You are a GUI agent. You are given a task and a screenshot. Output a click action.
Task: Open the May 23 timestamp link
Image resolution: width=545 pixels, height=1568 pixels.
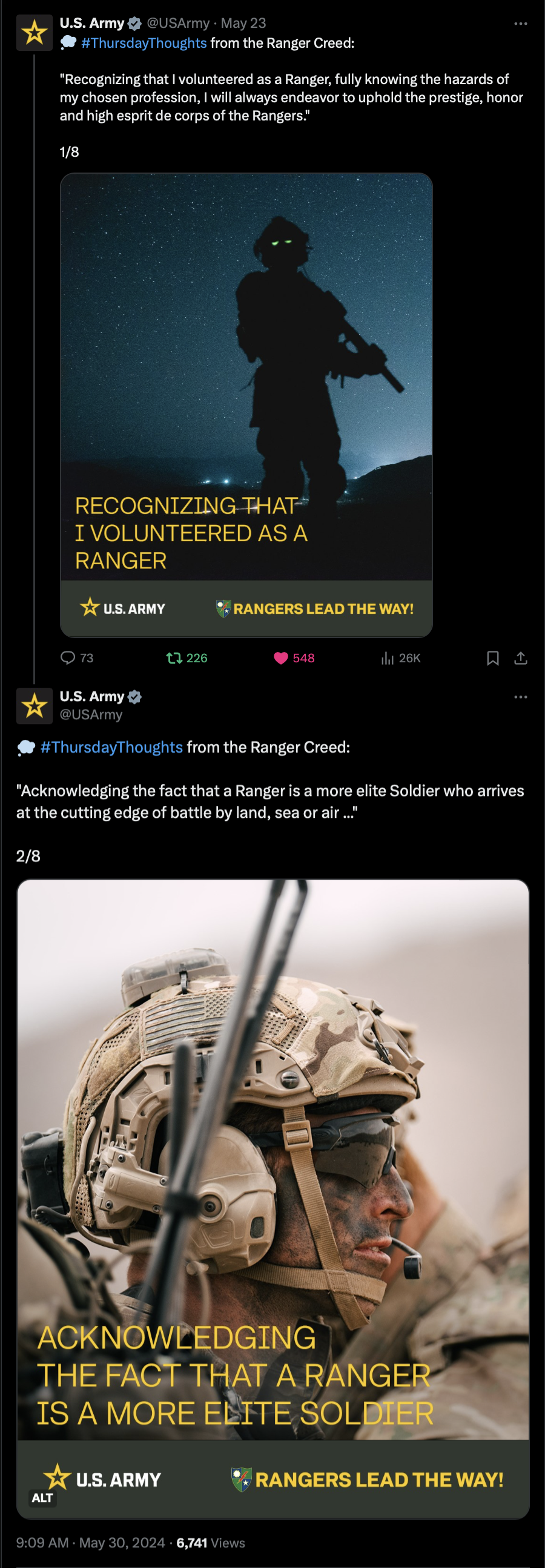(x=243, y=23)
